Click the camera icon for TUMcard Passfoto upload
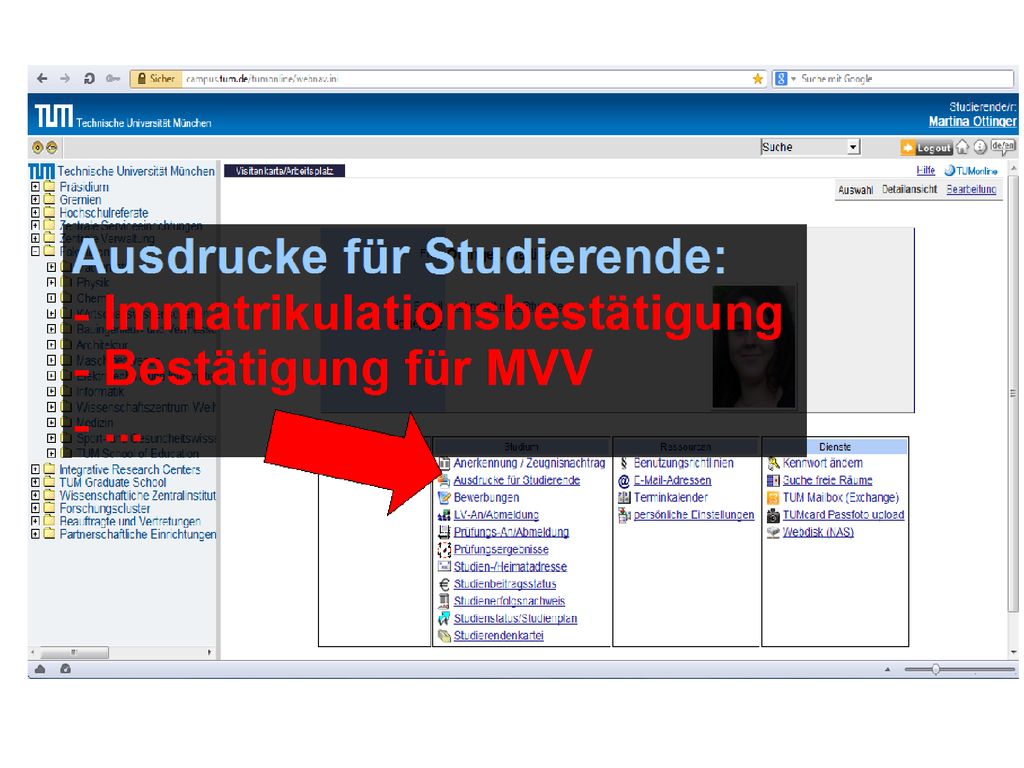The width and height of the screenshot is (1024, 768). [x=773, y=515]
